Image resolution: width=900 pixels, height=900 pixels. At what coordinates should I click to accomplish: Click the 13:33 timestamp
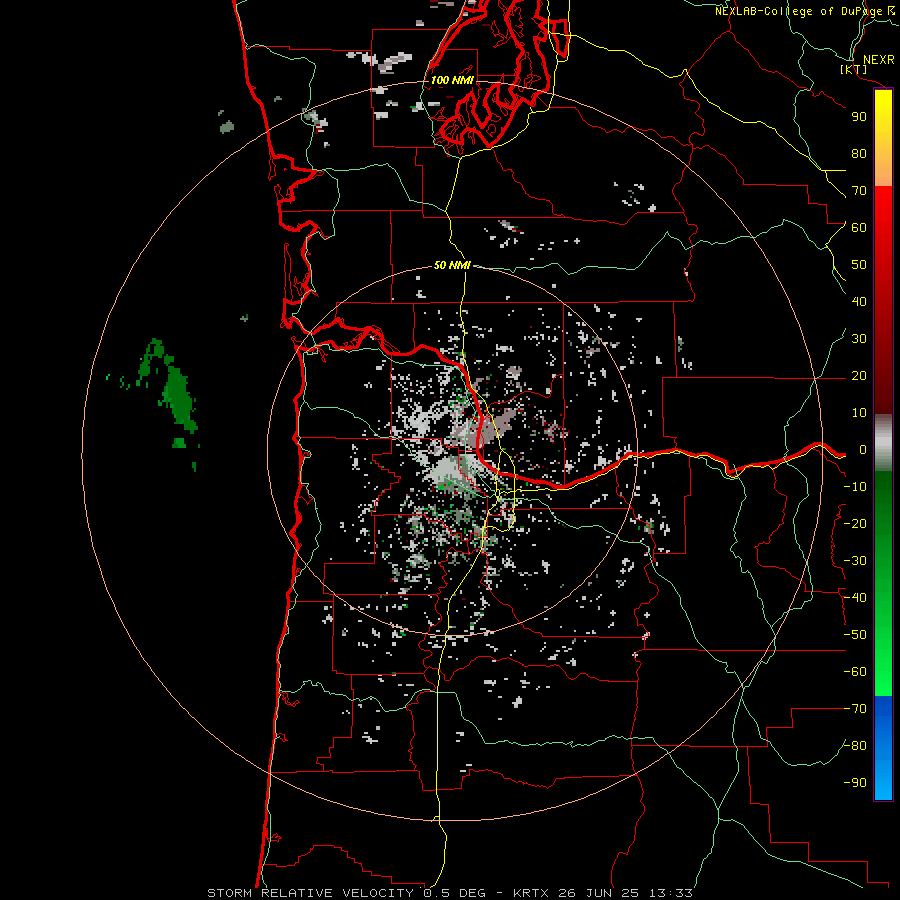tap(670, 893)
